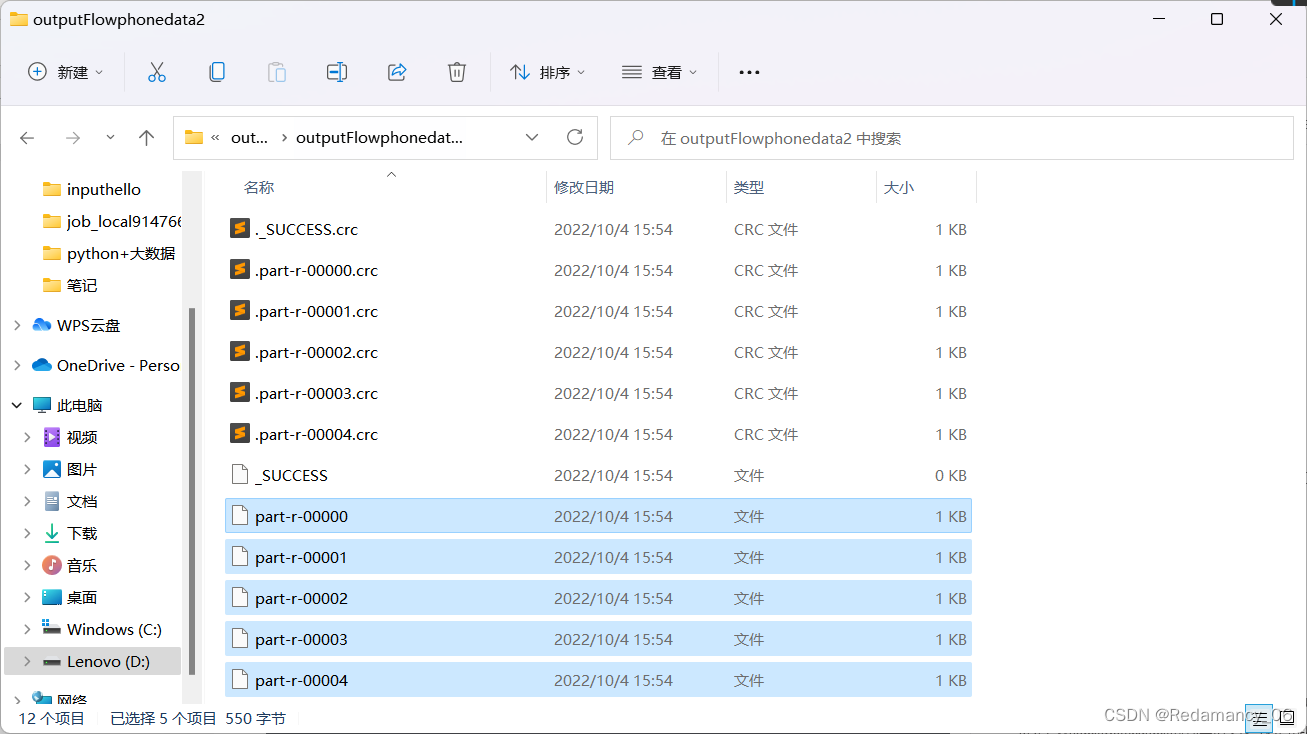
Task: Sort by 修改日期 column header
Action: point(584,187)
